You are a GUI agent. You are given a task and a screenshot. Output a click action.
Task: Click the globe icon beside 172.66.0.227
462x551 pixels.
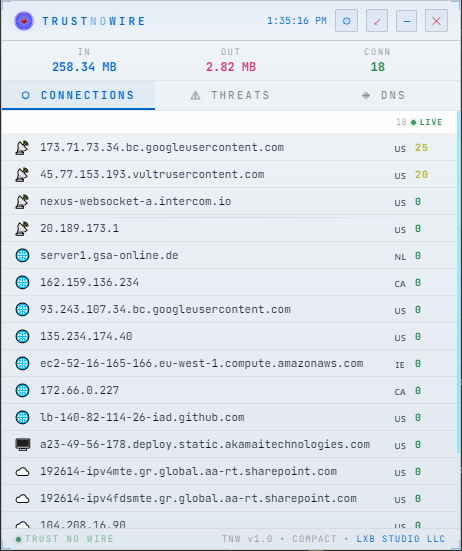[22, 390]
